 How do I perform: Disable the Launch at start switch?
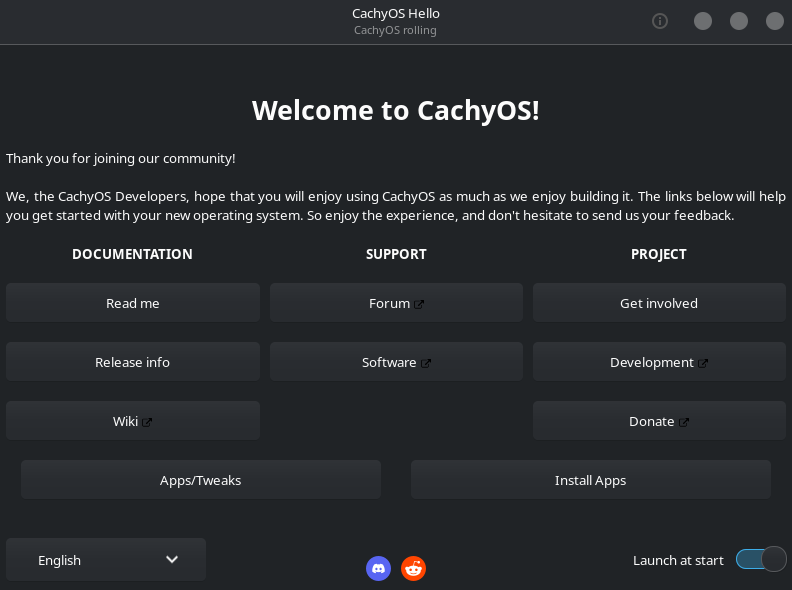click(x=761, y=560)
